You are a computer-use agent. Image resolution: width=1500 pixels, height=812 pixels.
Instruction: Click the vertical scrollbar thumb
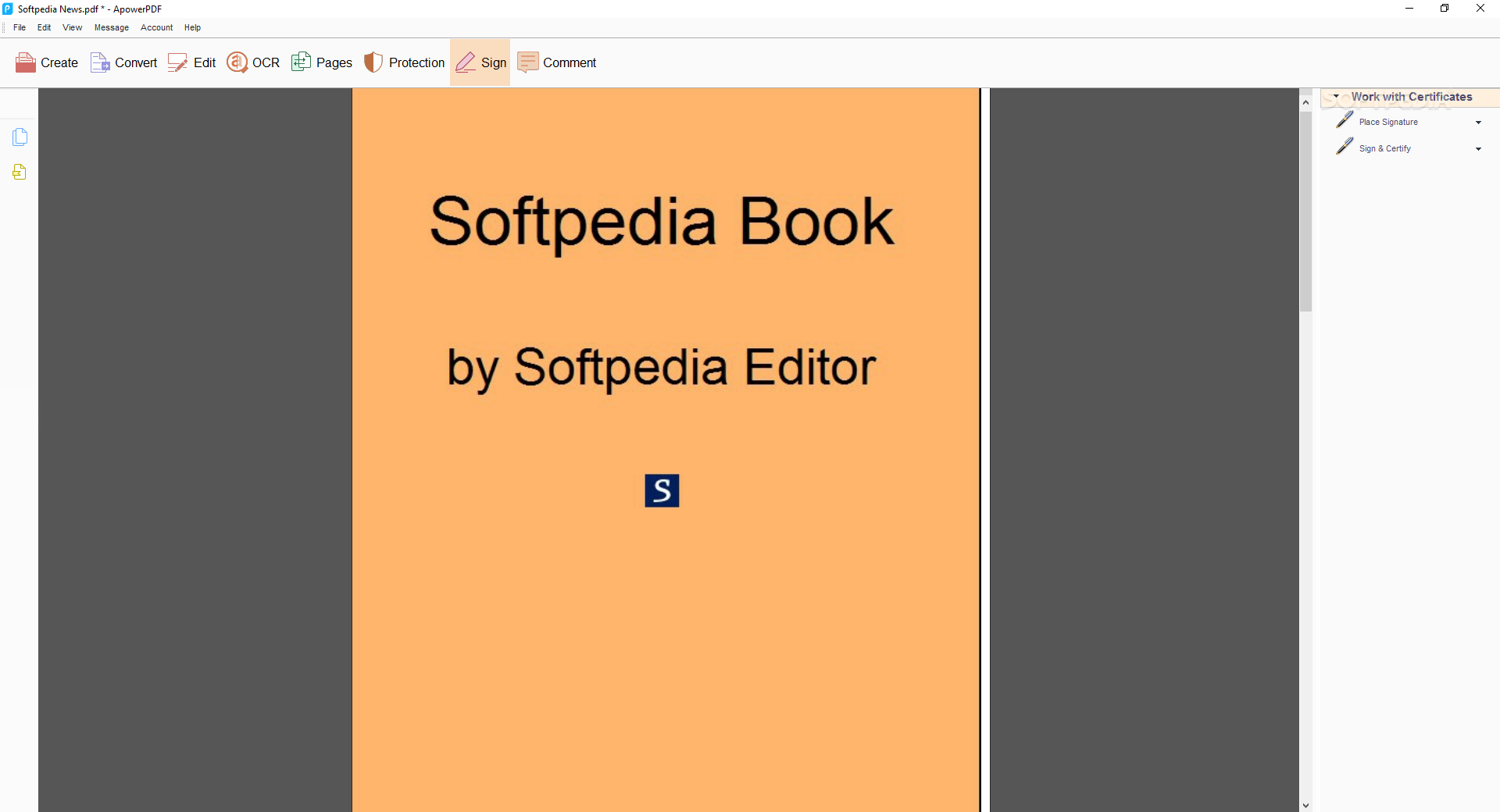pyautogui.click(x=1305, y=212)
